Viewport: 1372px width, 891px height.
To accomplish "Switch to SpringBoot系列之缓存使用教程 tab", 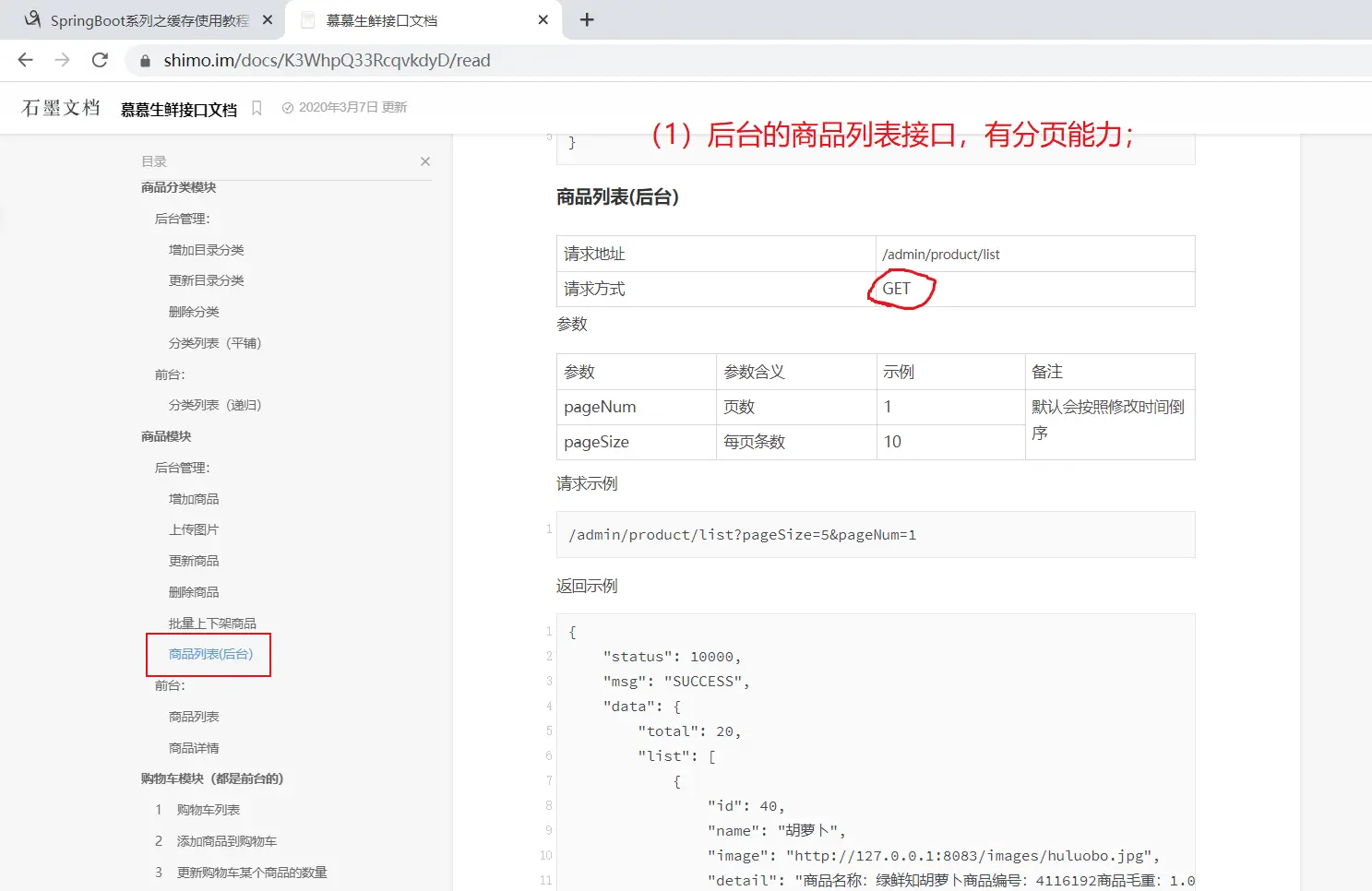I will 148,20.
